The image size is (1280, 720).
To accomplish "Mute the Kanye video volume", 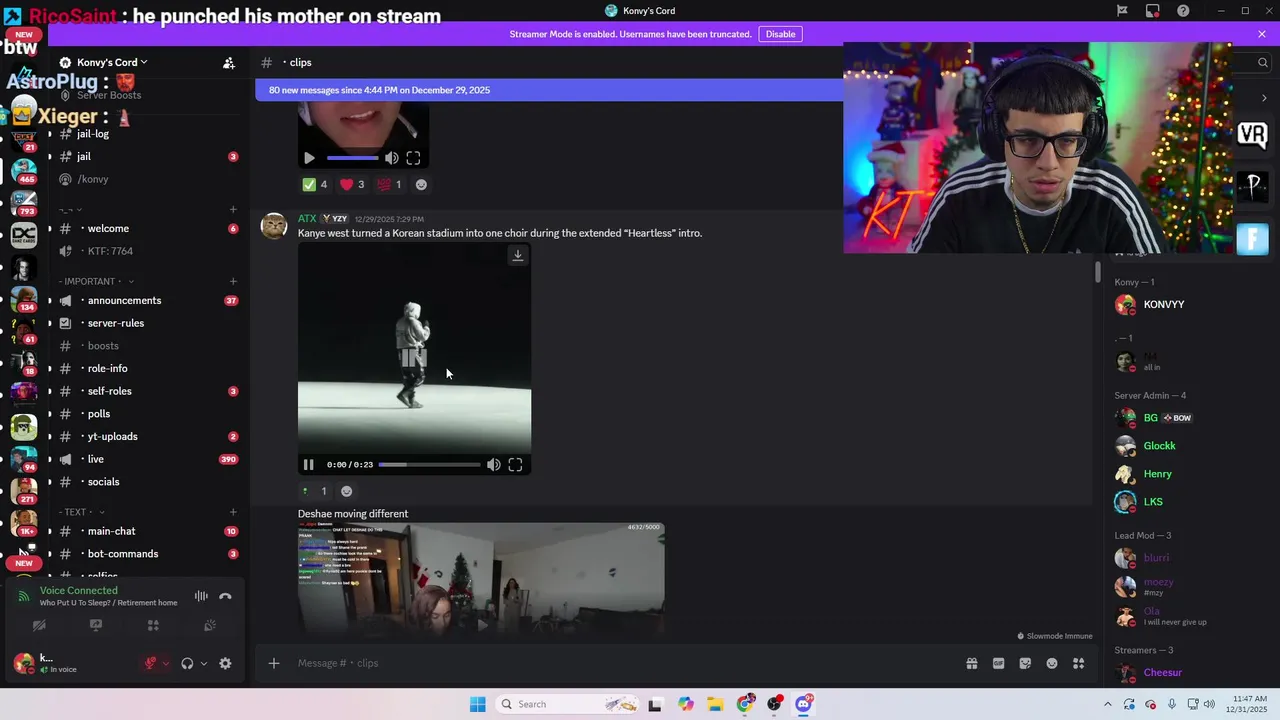I will point(493,465).
